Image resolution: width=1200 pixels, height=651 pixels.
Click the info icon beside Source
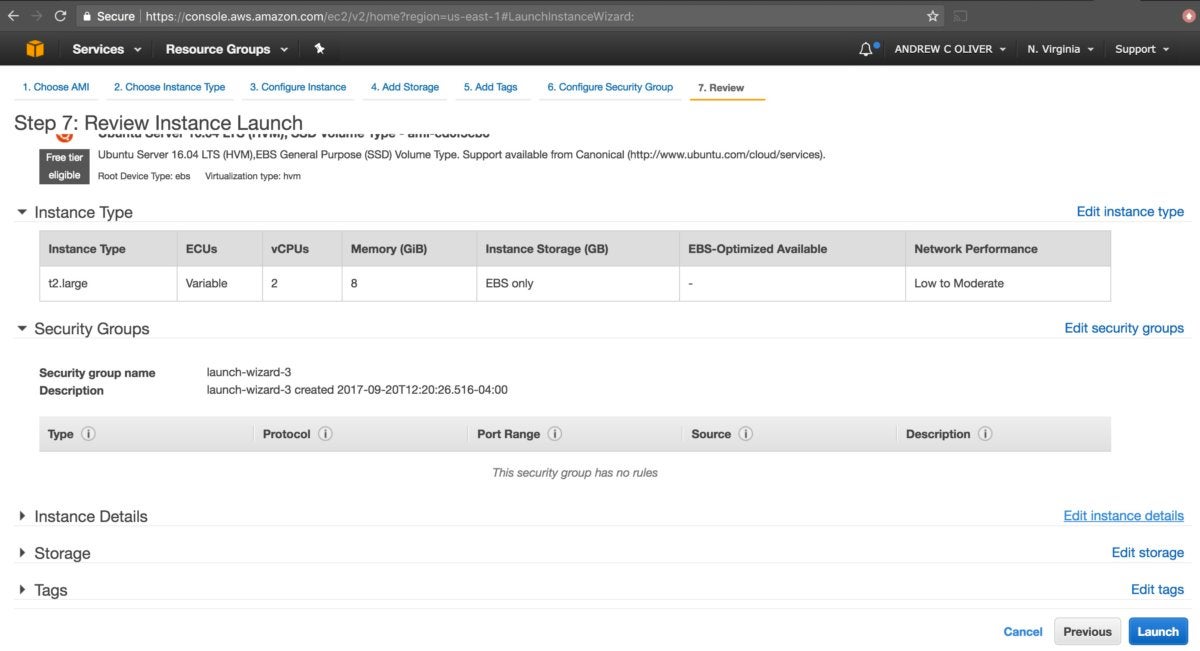tap(745, 434)
